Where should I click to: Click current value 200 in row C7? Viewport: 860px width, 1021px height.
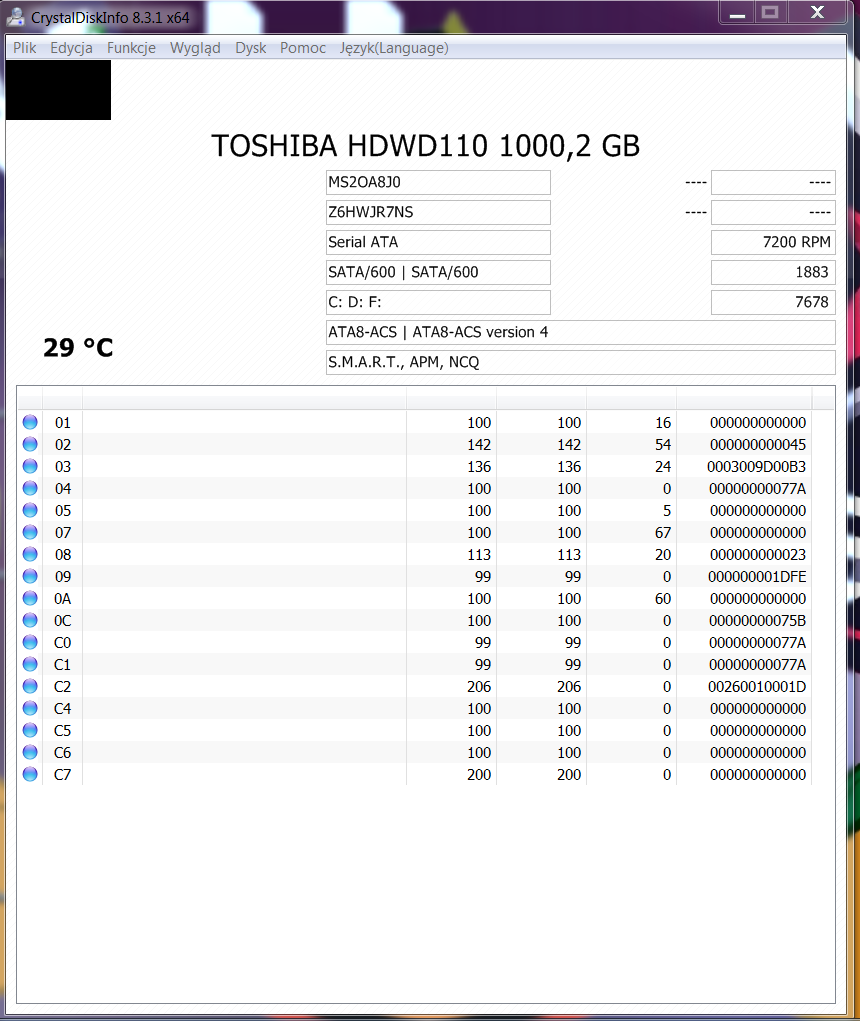479,775
